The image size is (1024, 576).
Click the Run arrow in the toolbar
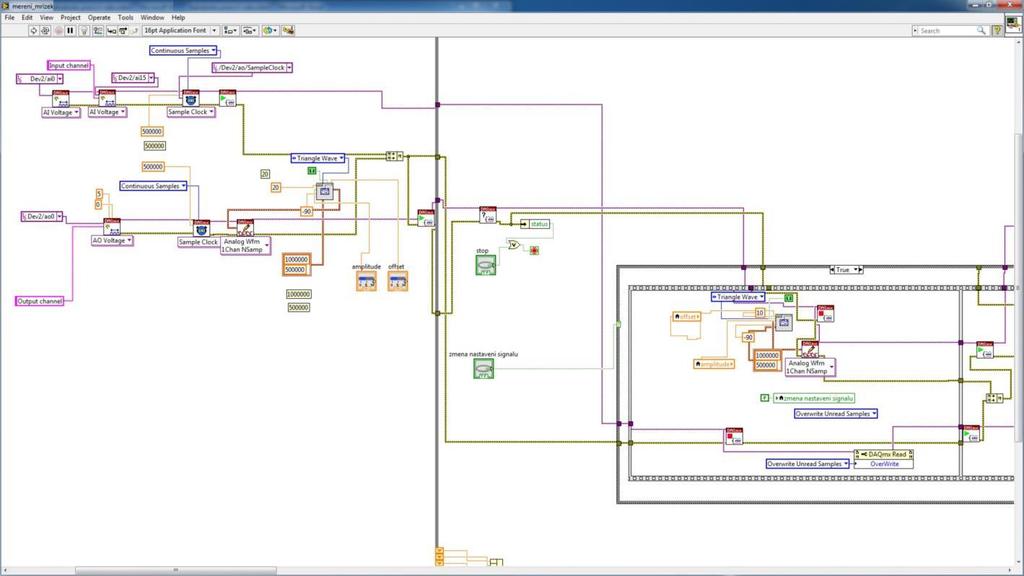[33, 31]
